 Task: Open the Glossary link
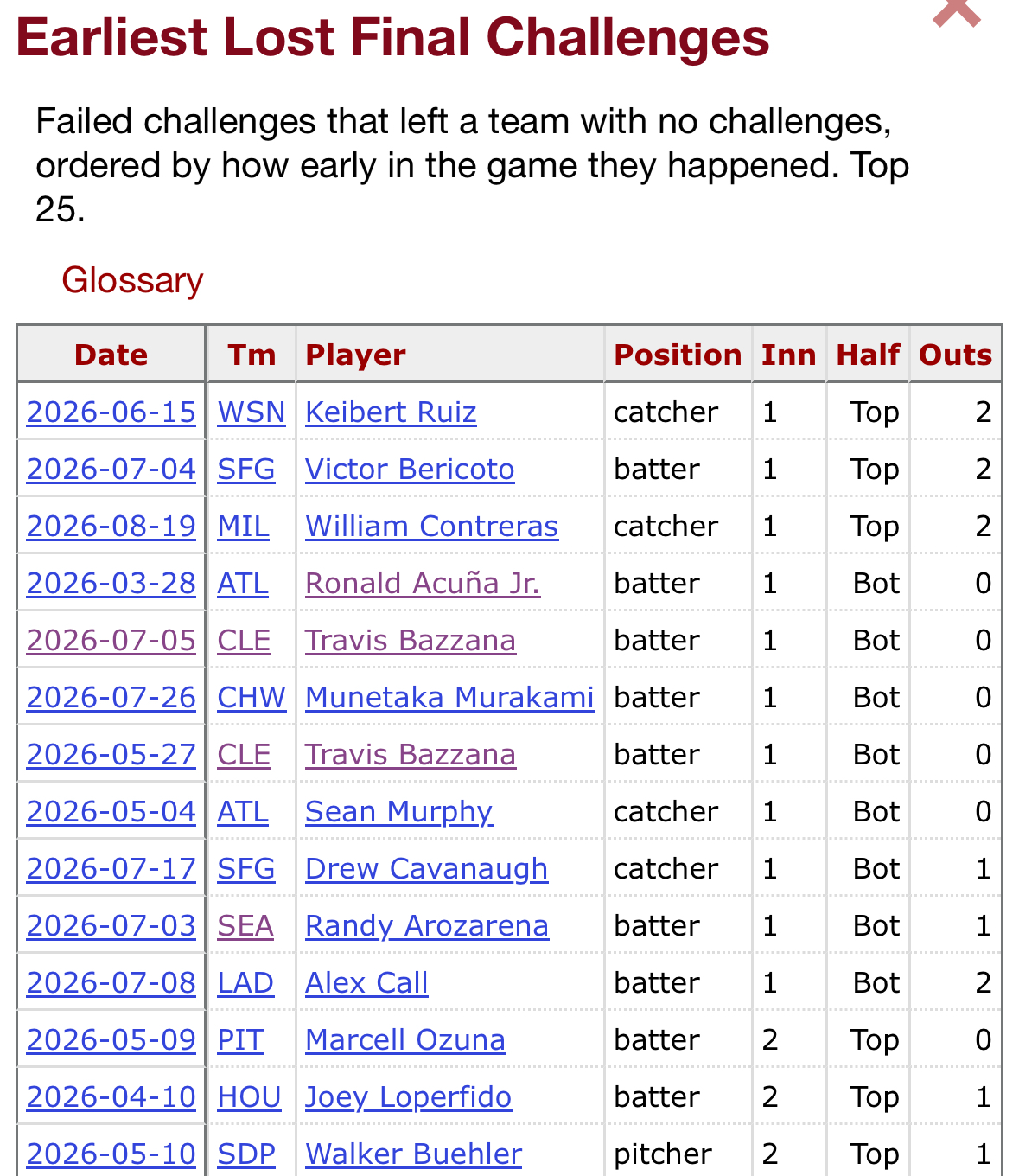pyautogui.click(x=132, y=280)
